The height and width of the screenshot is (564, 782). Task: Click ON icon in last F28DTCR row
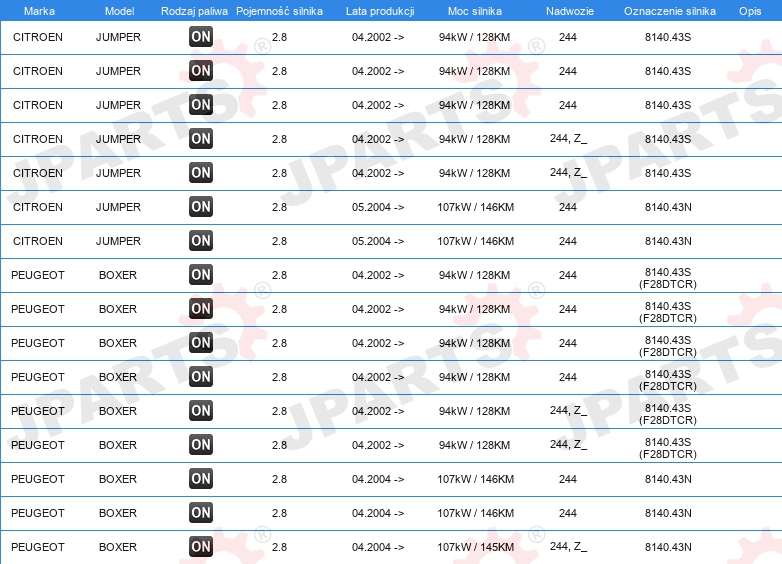[x=201, y=444]
